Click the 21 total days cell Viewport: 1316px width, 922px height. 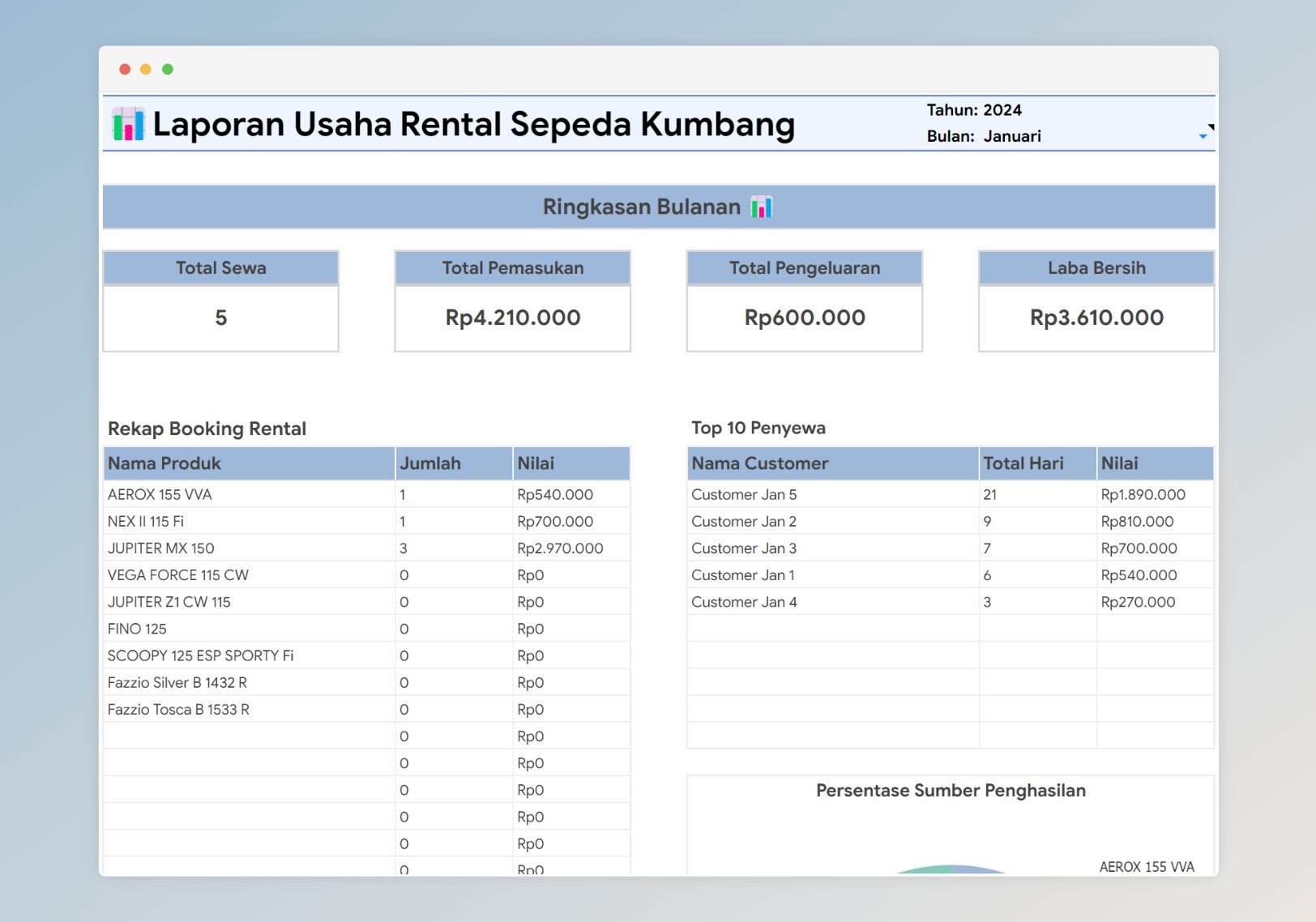pyautogui.click(x=1037, y=494)
